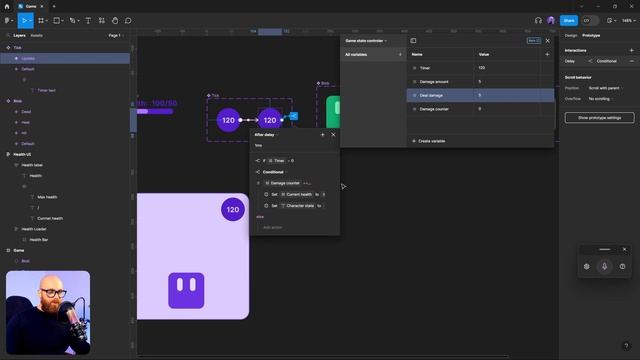Image resolution: width=640 pixels, height=360 pixels.
Task: Open the zoom level dropdown
Action: tap(629, 20)
